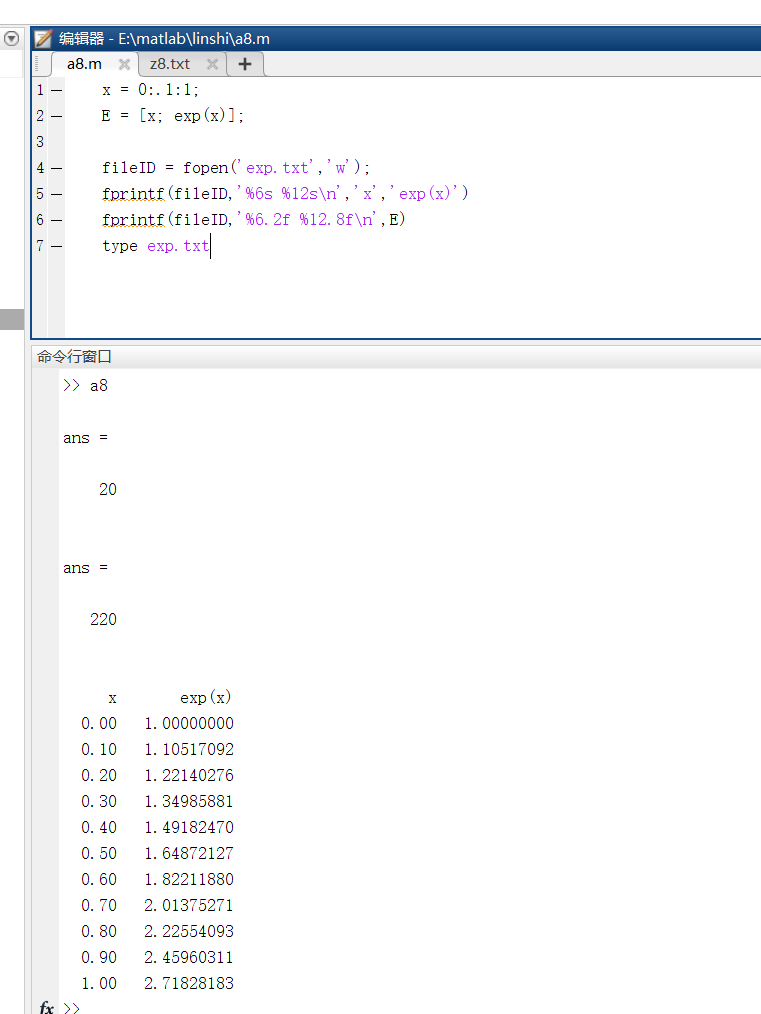Close the a8.m tab
This screenshot has height=1014, width=761.
(x=124, y=64)
